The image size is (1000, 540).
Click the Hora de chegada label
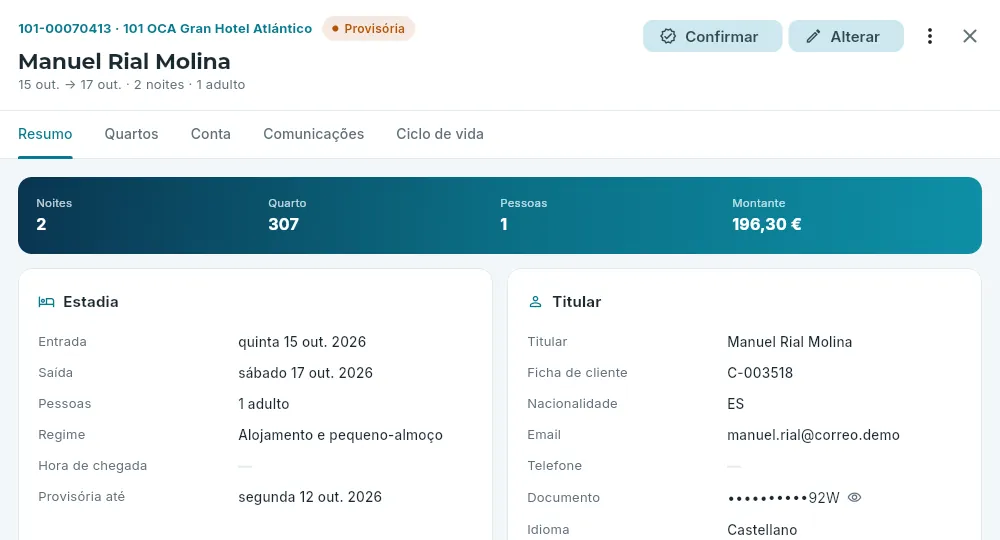point(92,466)
